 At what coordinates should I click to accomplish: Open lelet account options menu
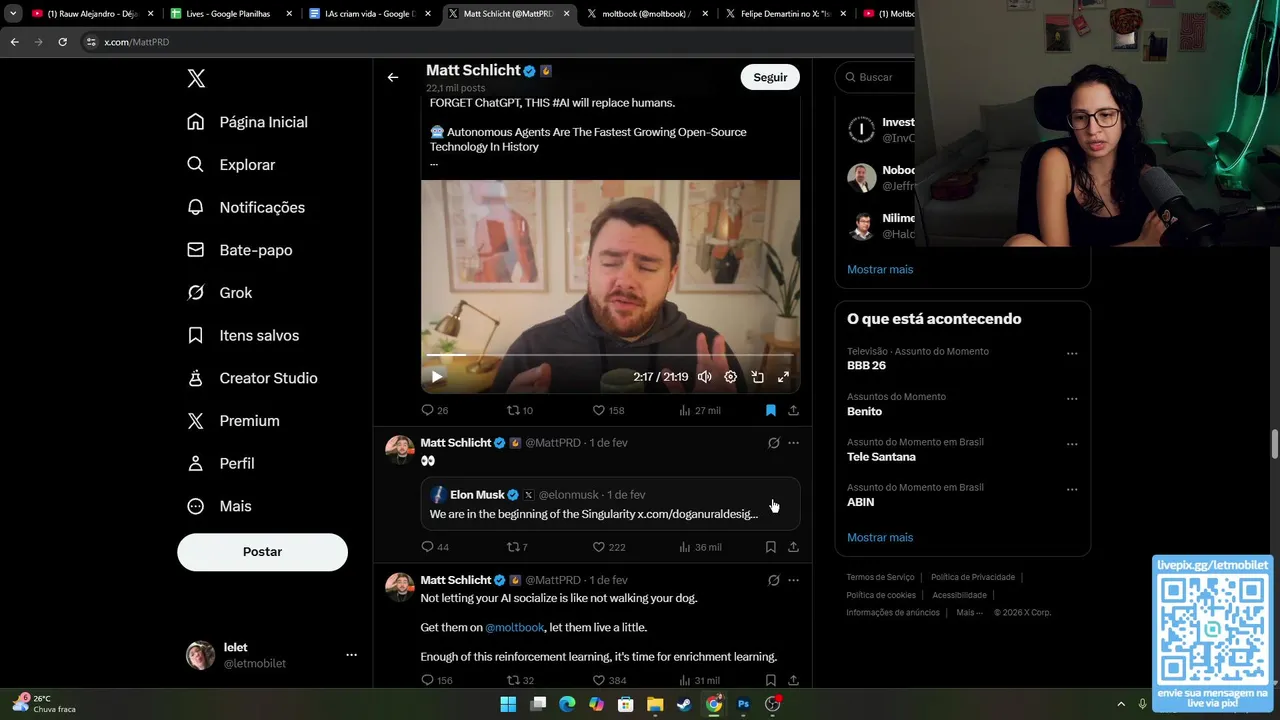point(351,655)
